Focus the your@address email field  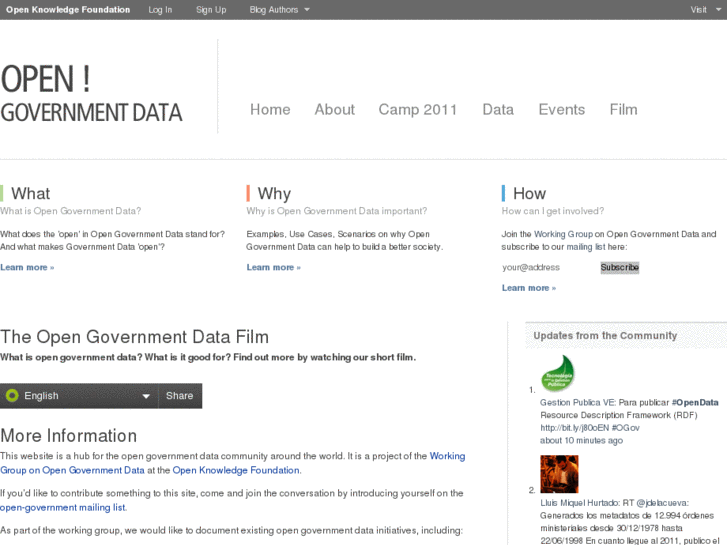pyautogui.click(x=546, y=268)
